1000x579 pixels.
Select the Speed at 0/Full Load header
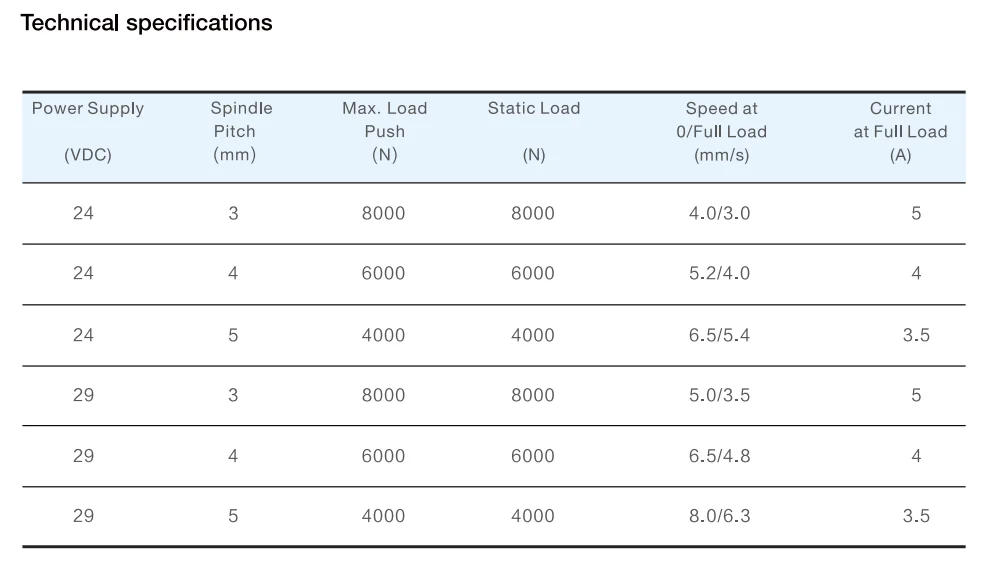pyautogui.click(x=721, y=131)
